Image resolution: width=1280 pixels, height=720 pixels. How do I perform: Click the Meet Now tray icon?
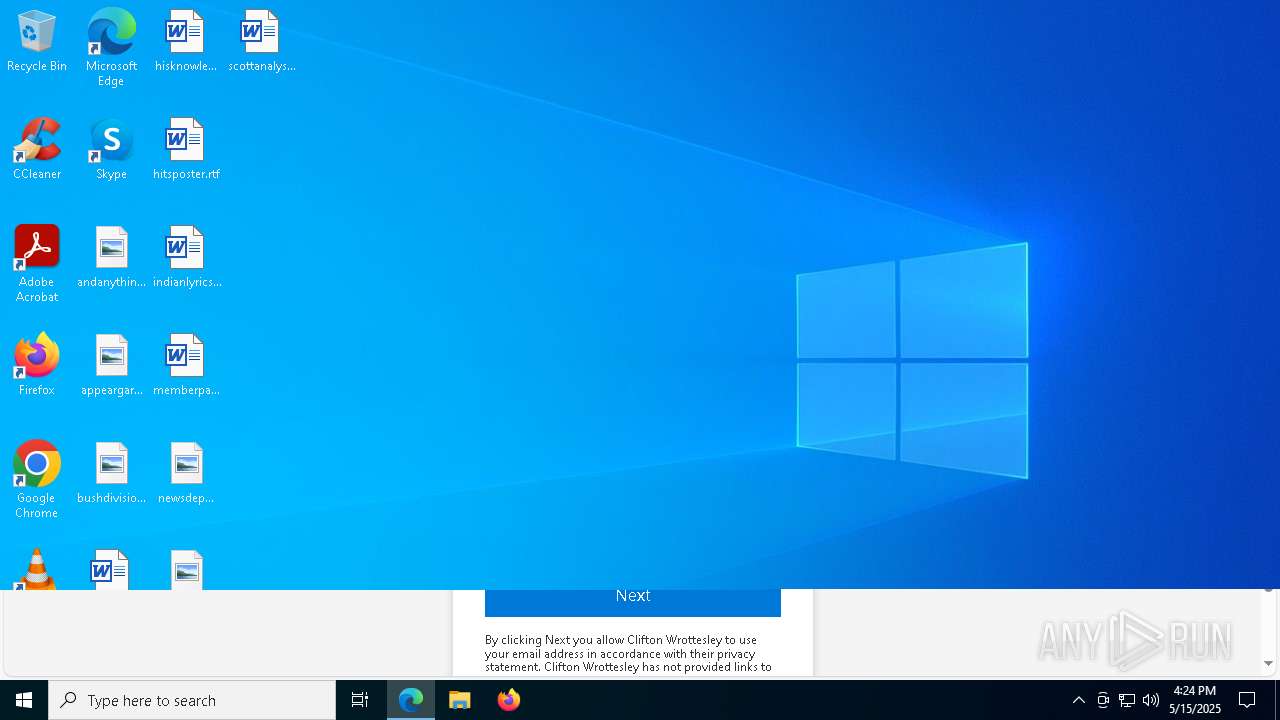tap(1103, 700)
